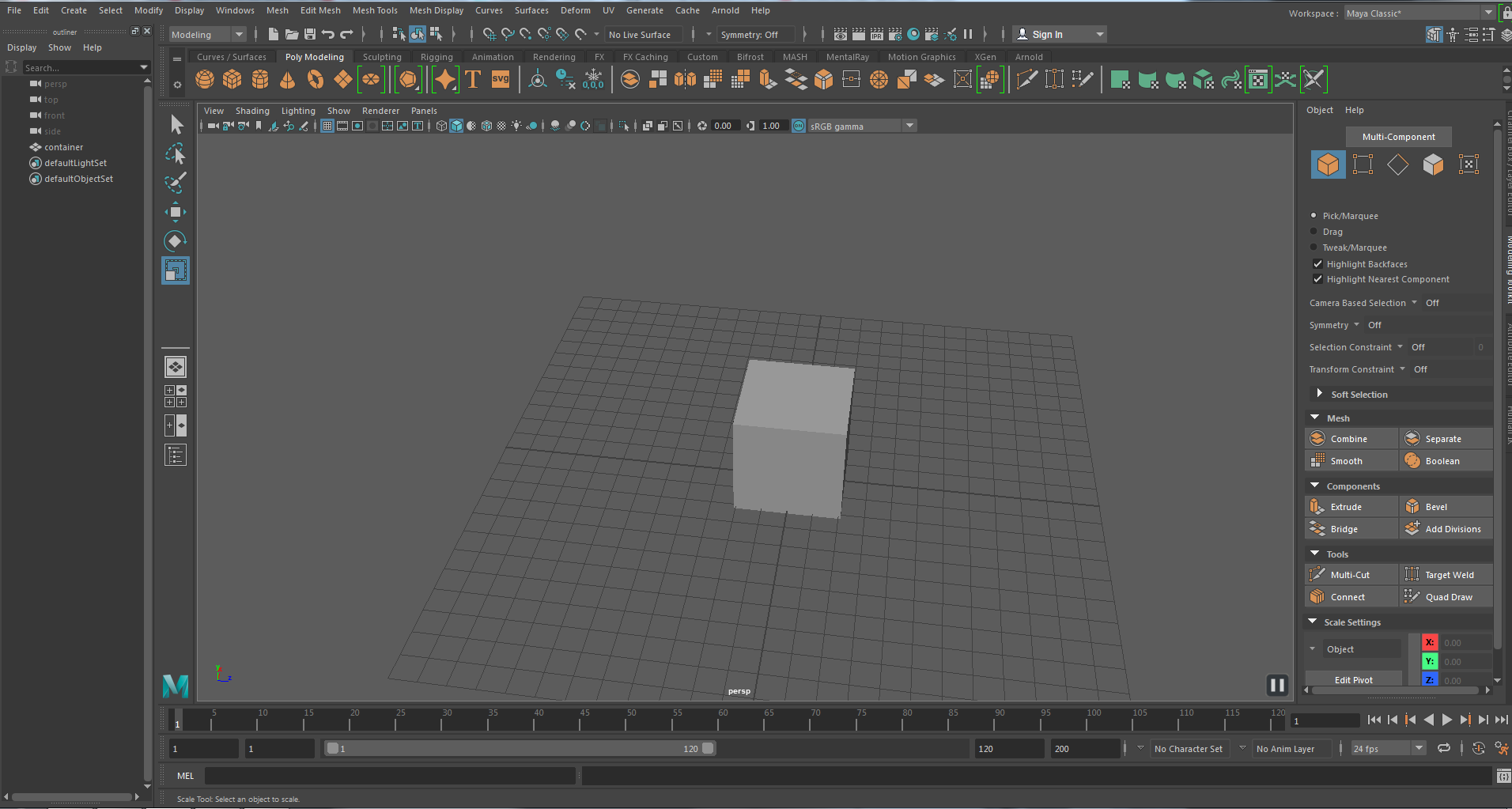Undo the last action
Screen dimensions: 1512x809
[x=328, y=34]
